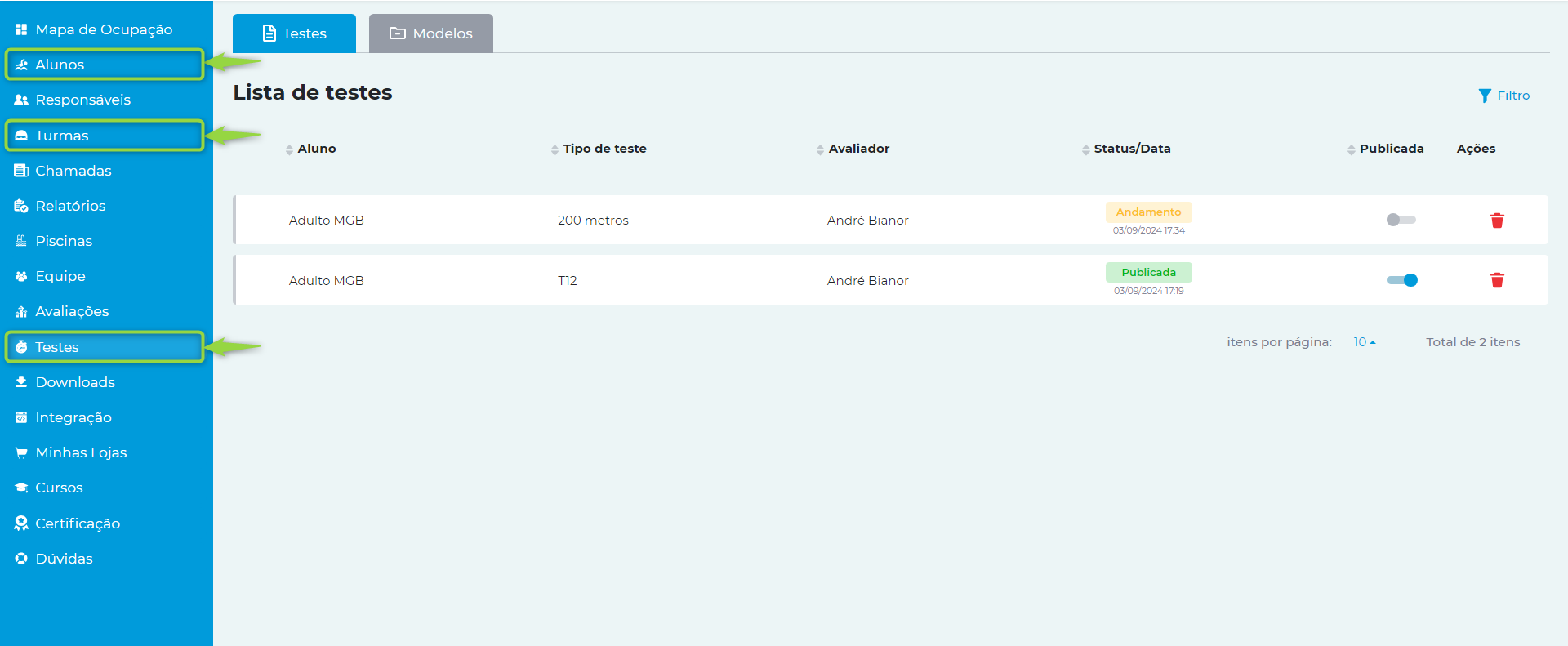Image resolution: width=1568 pixels, height=646 pixels.
Task: Click the '200 metros' cell
Action: click(x=593, y=221)
